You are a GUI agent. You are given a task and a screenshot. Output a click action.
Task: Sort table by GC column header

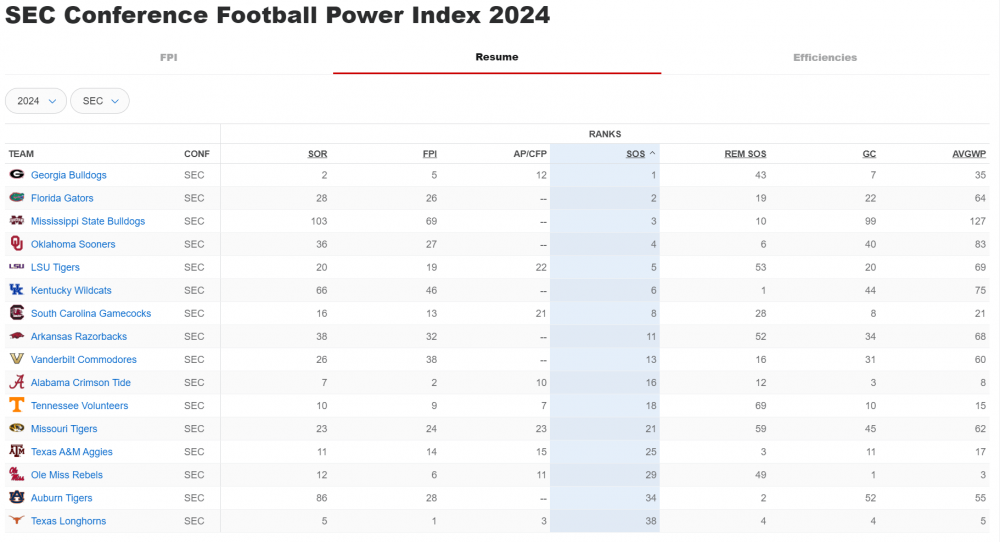pos(869,154)
